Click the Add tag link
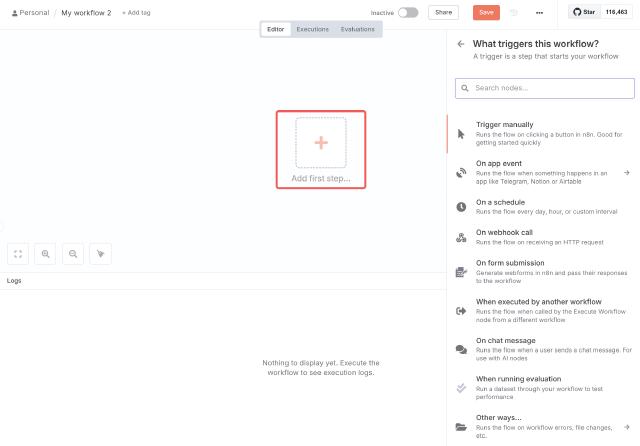640x446 pixels. [137, 13]
